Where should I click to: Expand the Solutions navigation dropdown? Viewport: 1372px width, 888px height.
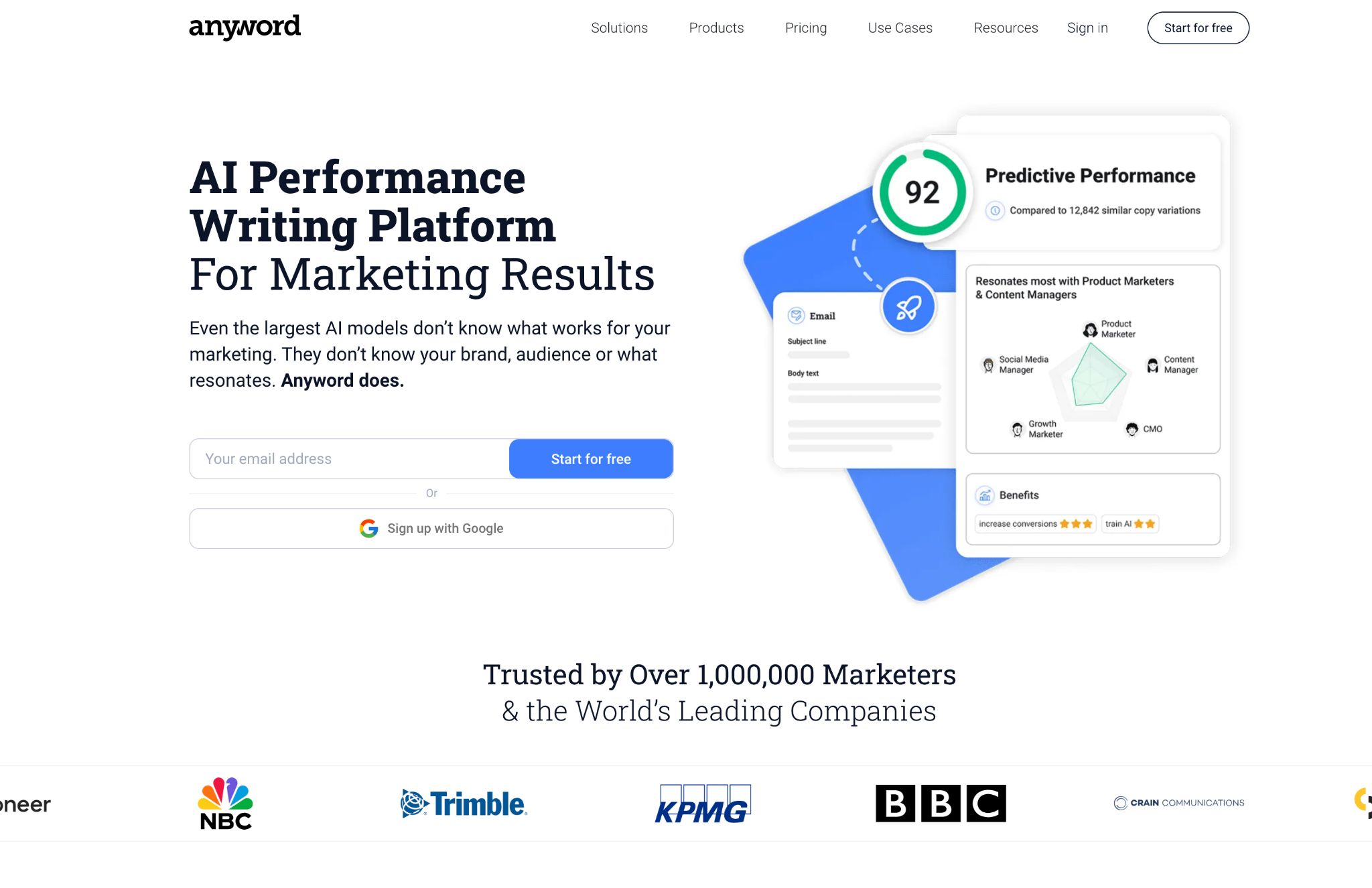pos(618,27)
